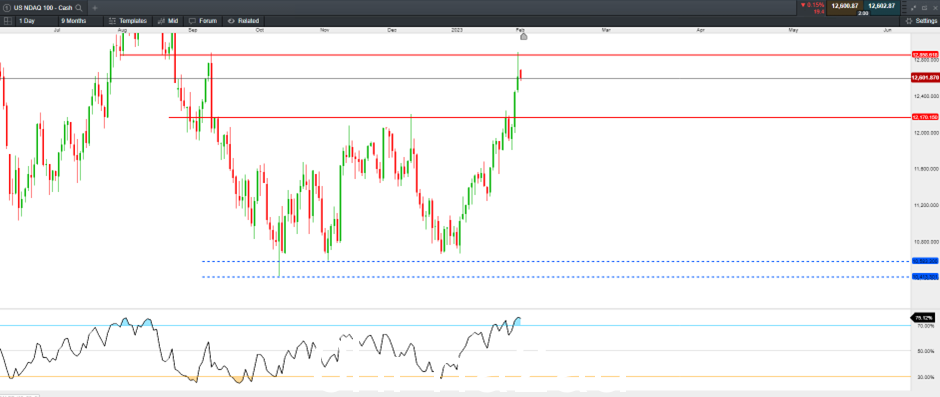Show Related instruments

click(x=243, y=20)
